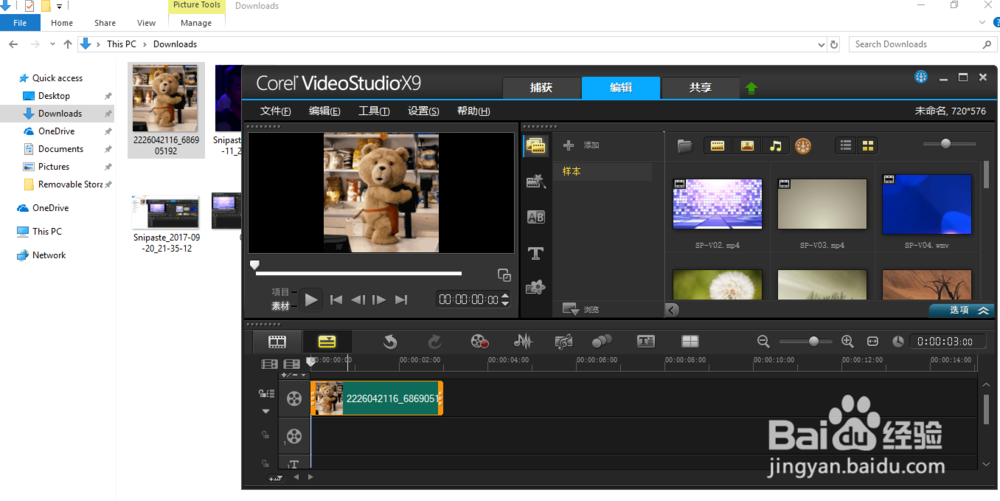Open the sound mixer waveform icon
Image resolution: width=1000 pixels, height=501 pixels.
point(523,342)
